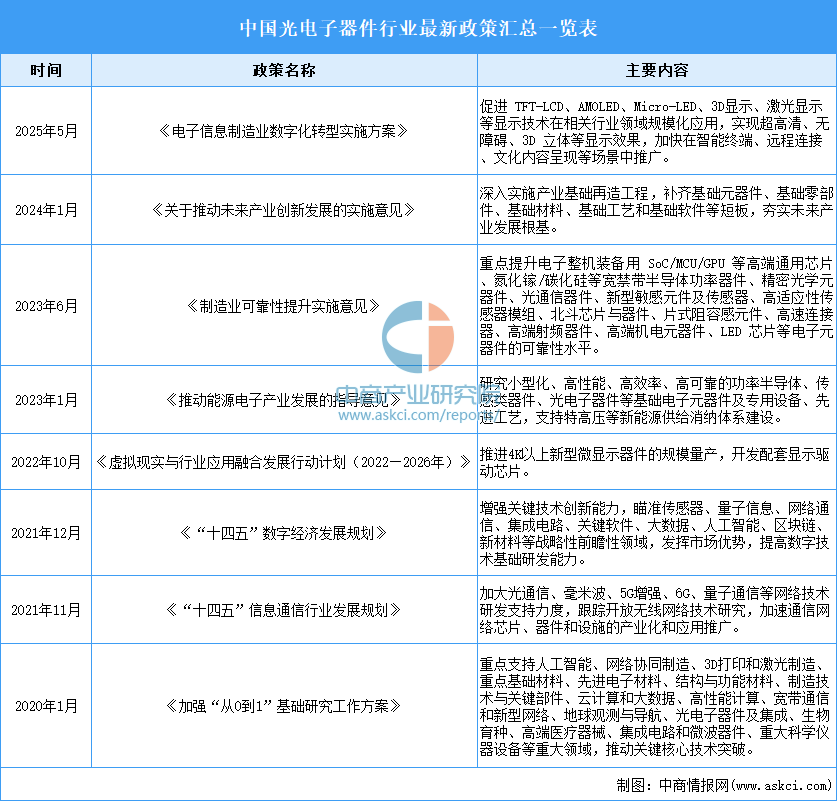Select policy 《虚拟现实与行业应用融合发展行动计划（2022—2026年）》
This screenshot has width=837, height=801.
pyautogui.click(x=284, y=462)
